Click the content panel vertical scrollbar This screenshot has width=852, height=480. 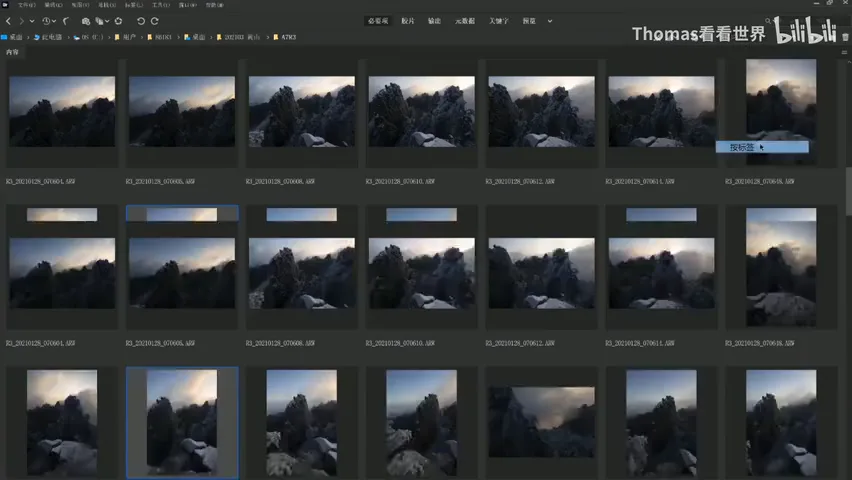click(848, 191)
